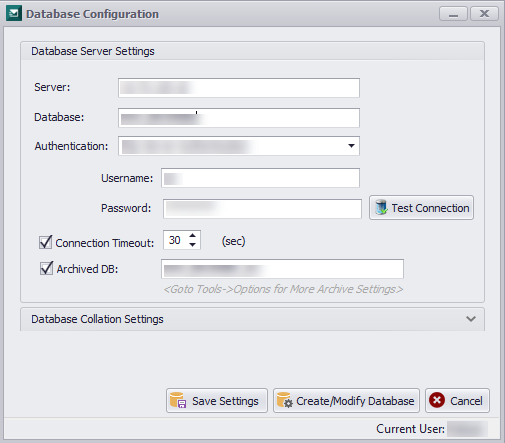
Task: Close the Database Configuration window
Action: [484, 14]
